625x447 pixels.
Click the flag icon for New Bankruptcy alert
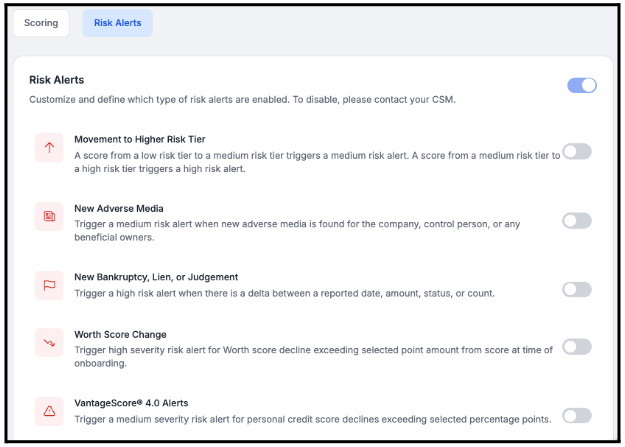point(49,286)
